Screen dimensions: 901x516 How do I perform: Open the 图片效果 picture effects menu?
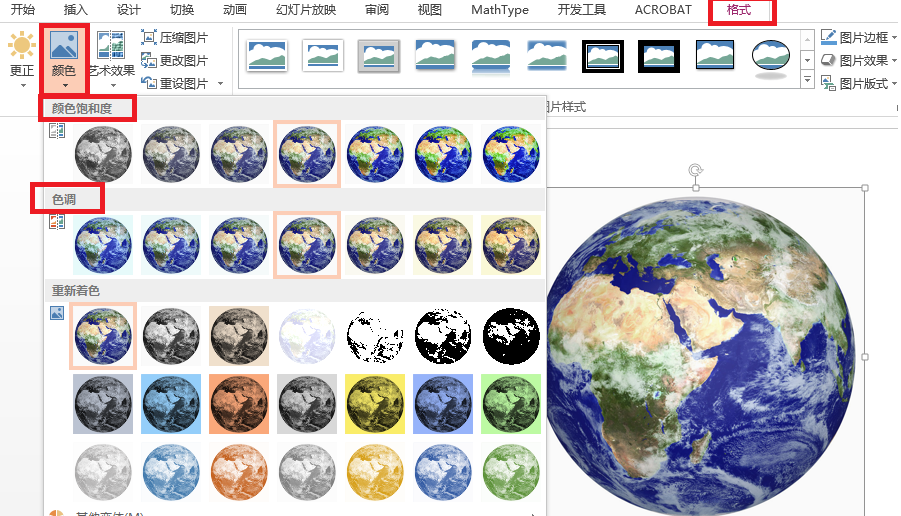[858, 61]
